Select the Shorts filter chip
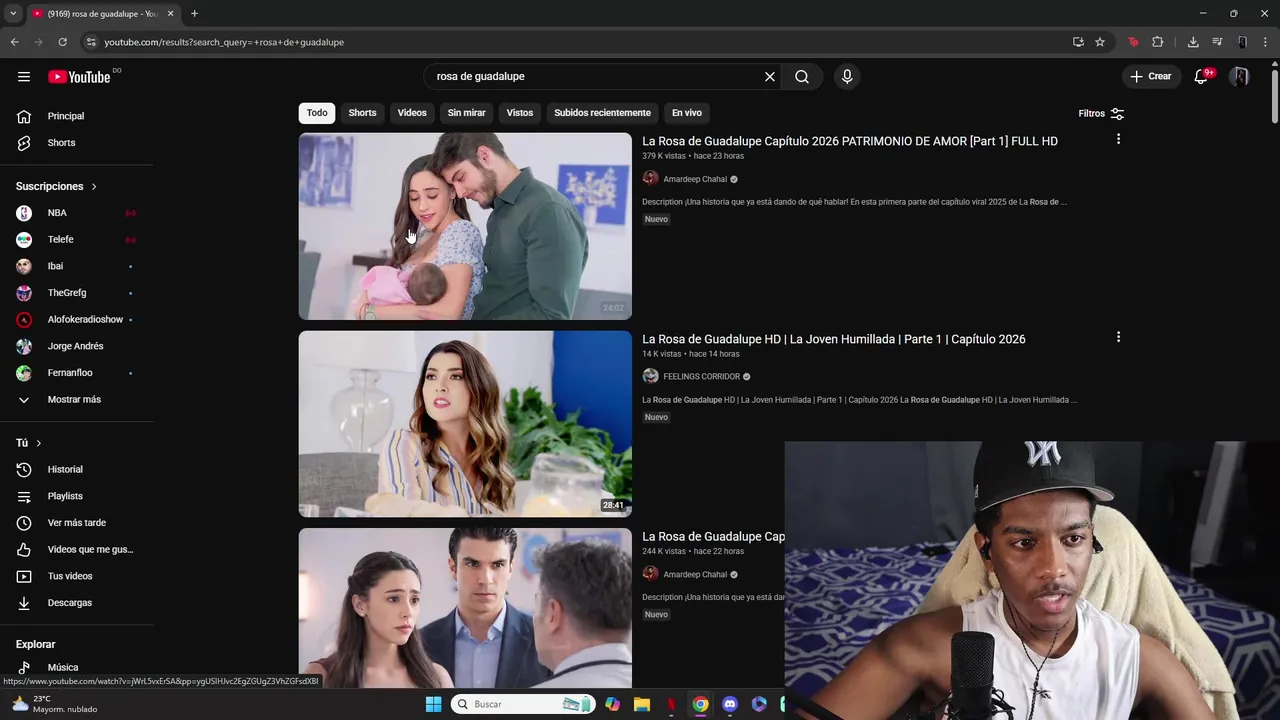 click(x=362, y=113)
